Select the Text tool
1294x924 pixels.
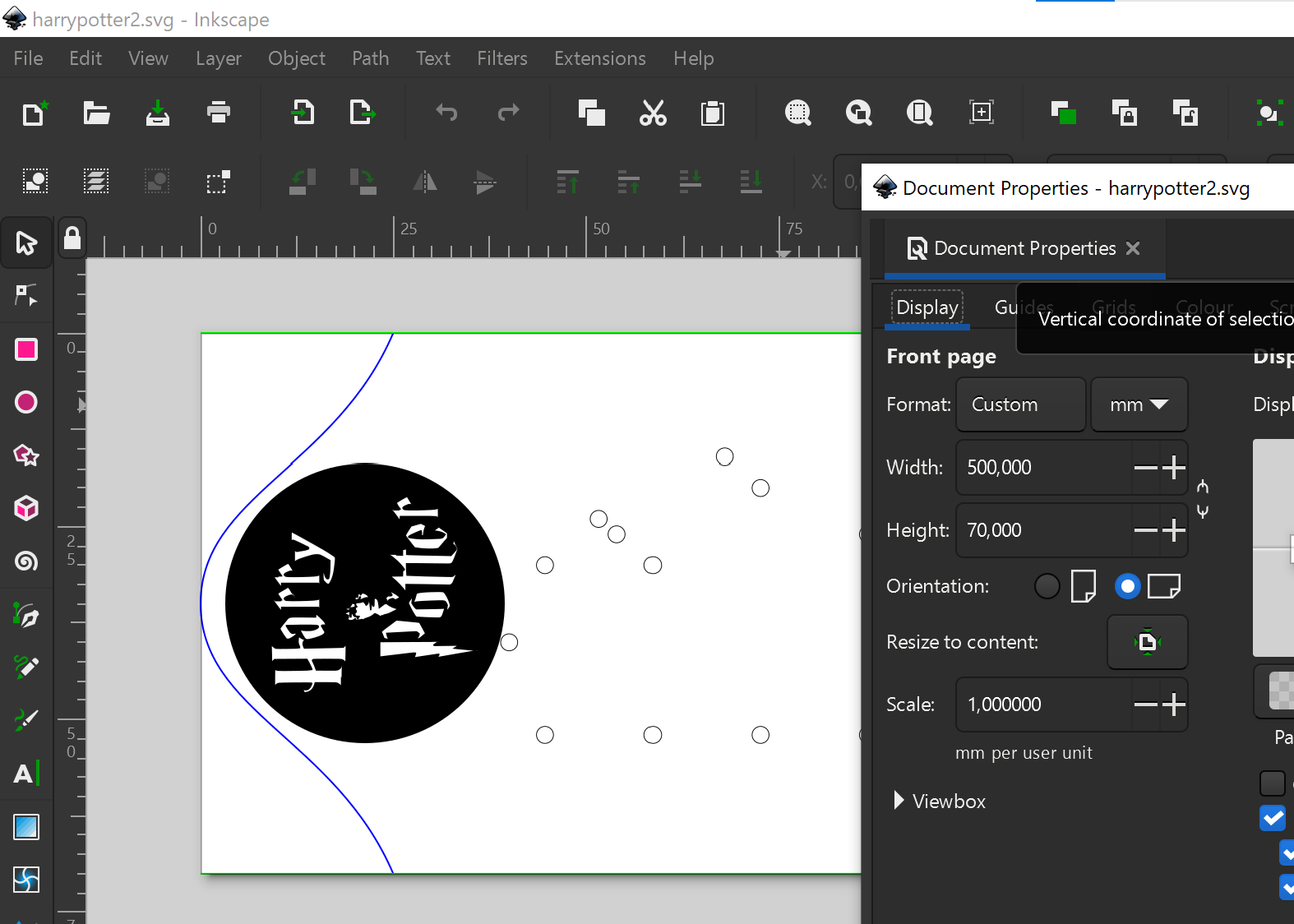tap(25, 774)
